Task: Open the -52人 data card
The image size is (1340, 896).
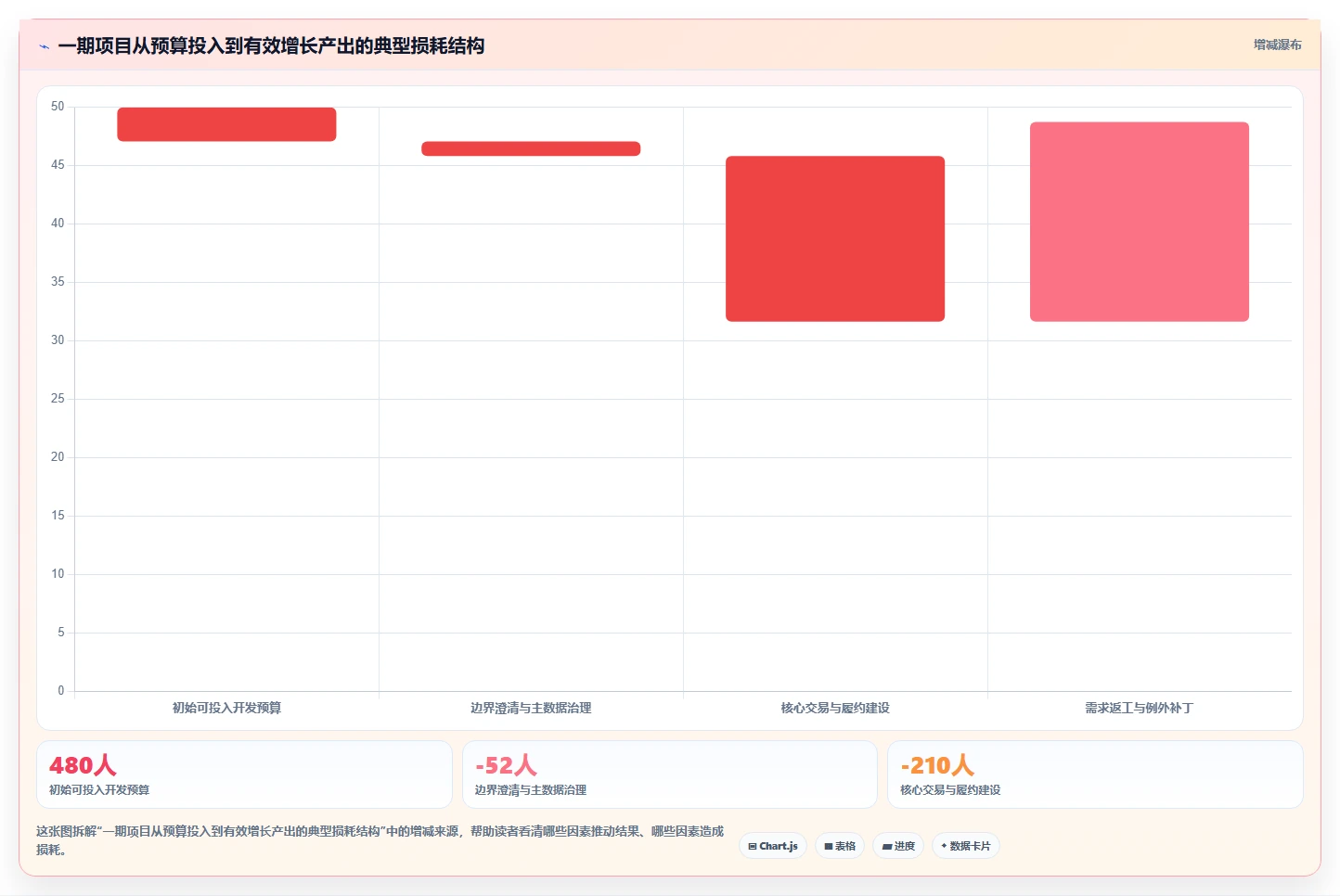Action: pyautogui.click(x=670, y=774)
